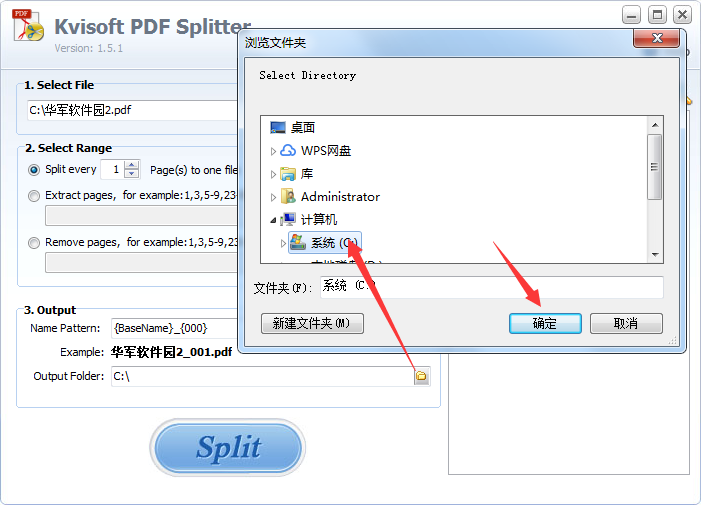This screenshot has height=505, width=701.
Task: Minimize the Kvisoft PDF Splitter window
Action: pos(631,16)
